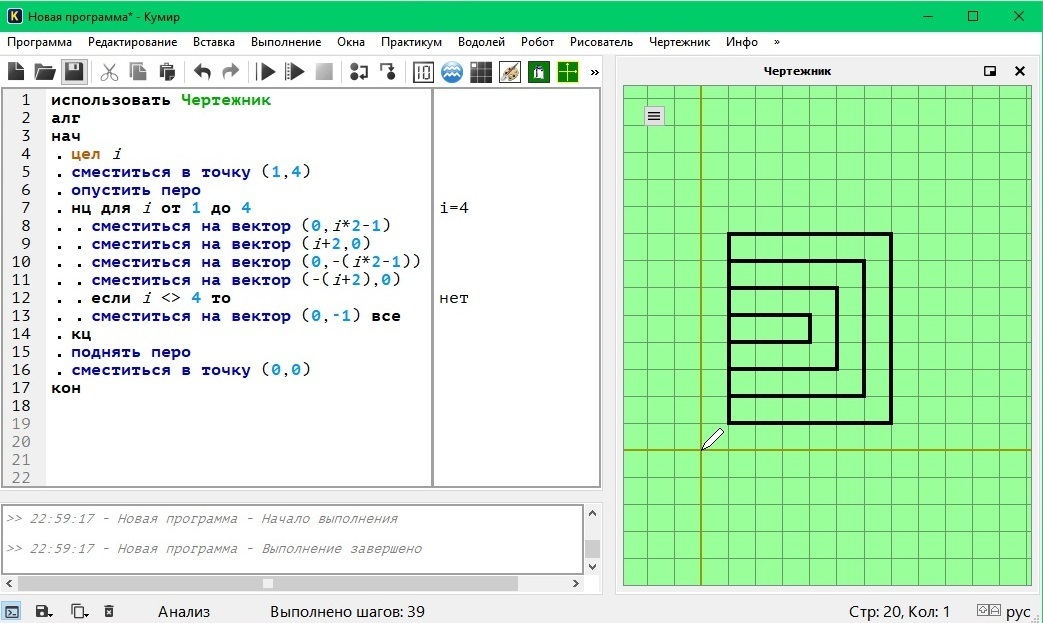This screenshot has width=1043, height=623.
Task: Open the Чертежник menu
Action: [679, 42]
